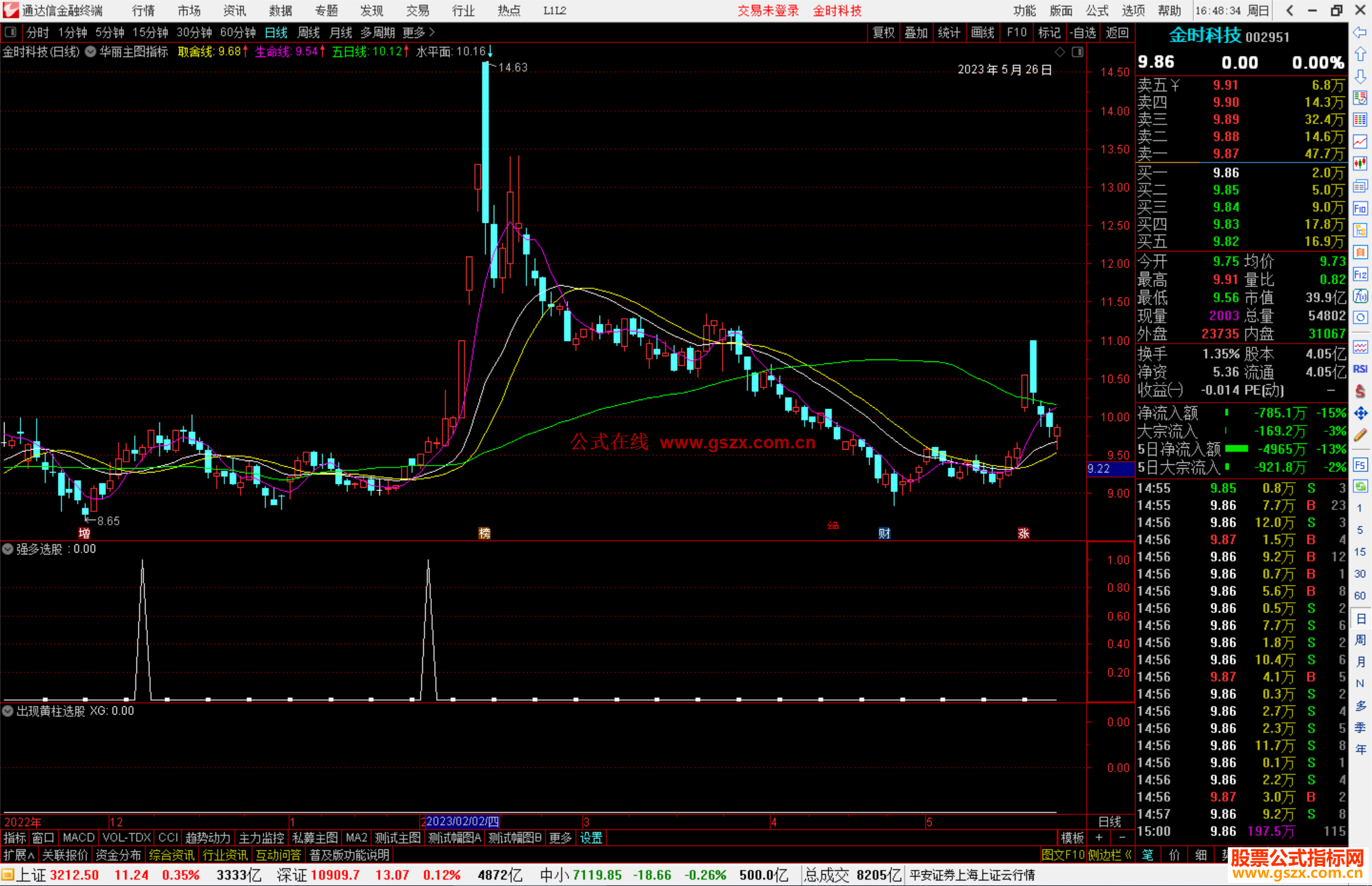Open the 模板 template selector

(1072, 838)
